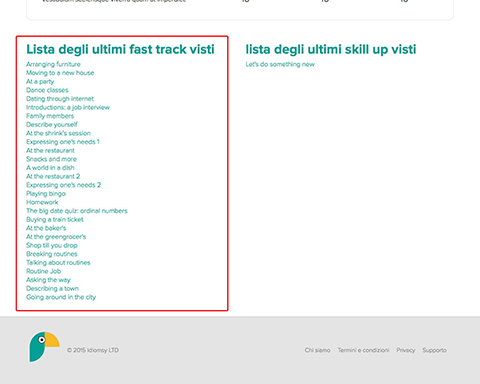This screenshot has height=384, width=480.
Task: Select At the greengrocer's lesson
Action: pyautogui.click(x=56, y=237)
